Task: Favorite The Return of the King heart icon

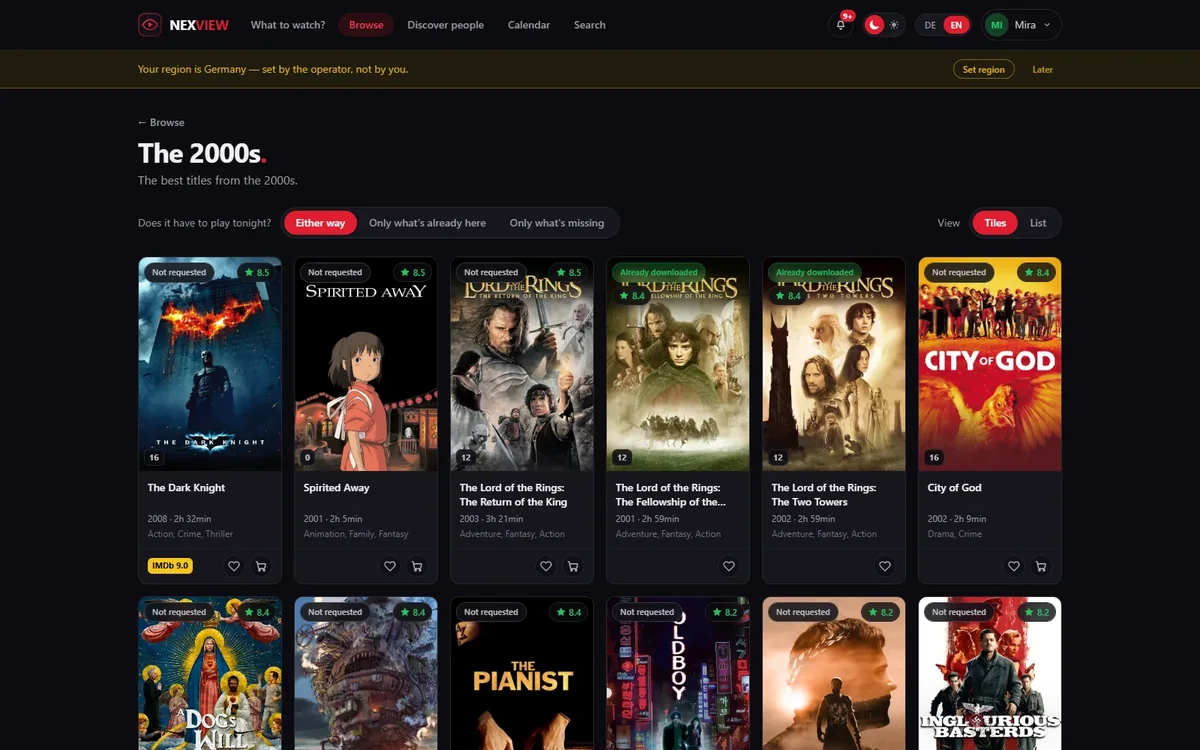Action: [546, 566]
